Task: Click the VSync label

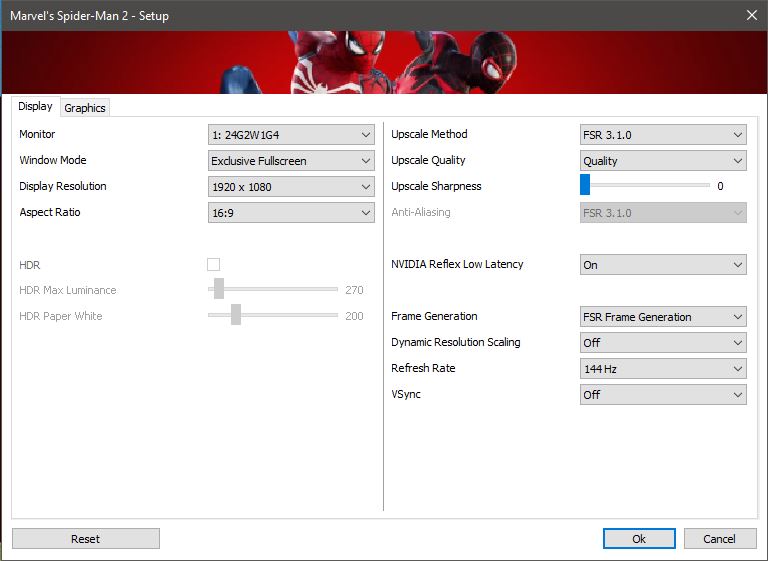Action: [406, 394]
